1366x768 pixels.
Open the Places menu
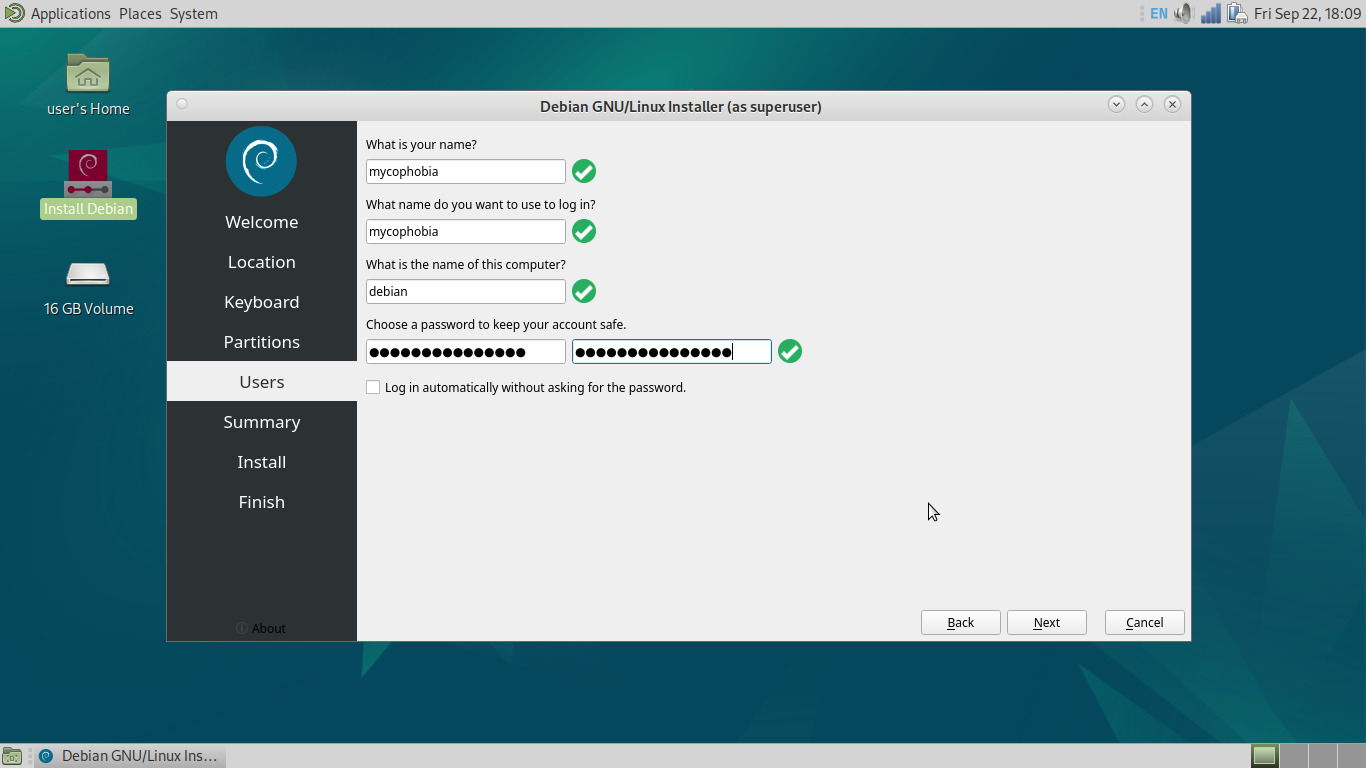(x=140, y=14)
